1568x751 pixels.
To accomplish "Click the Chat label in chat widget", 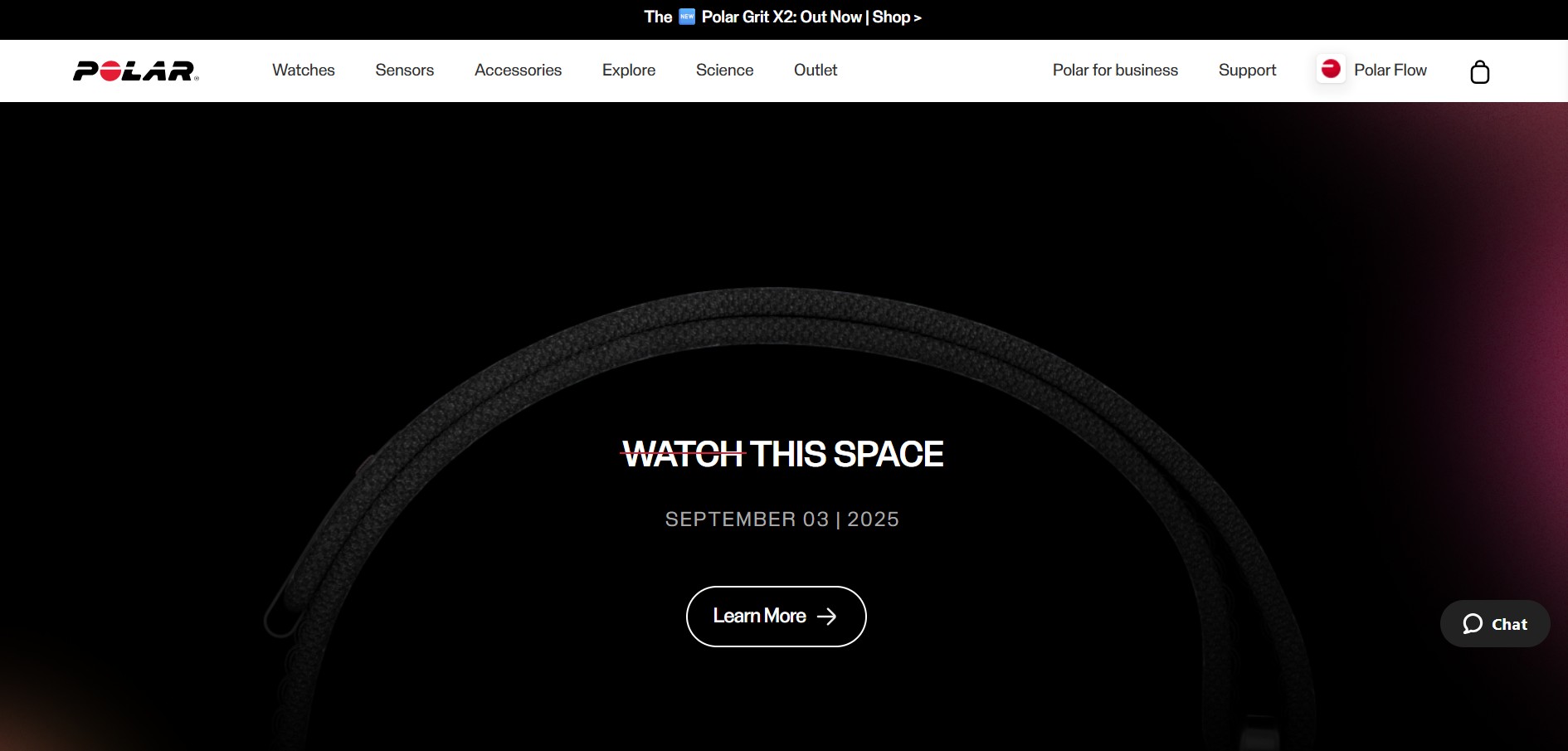I will [1509, 625].
